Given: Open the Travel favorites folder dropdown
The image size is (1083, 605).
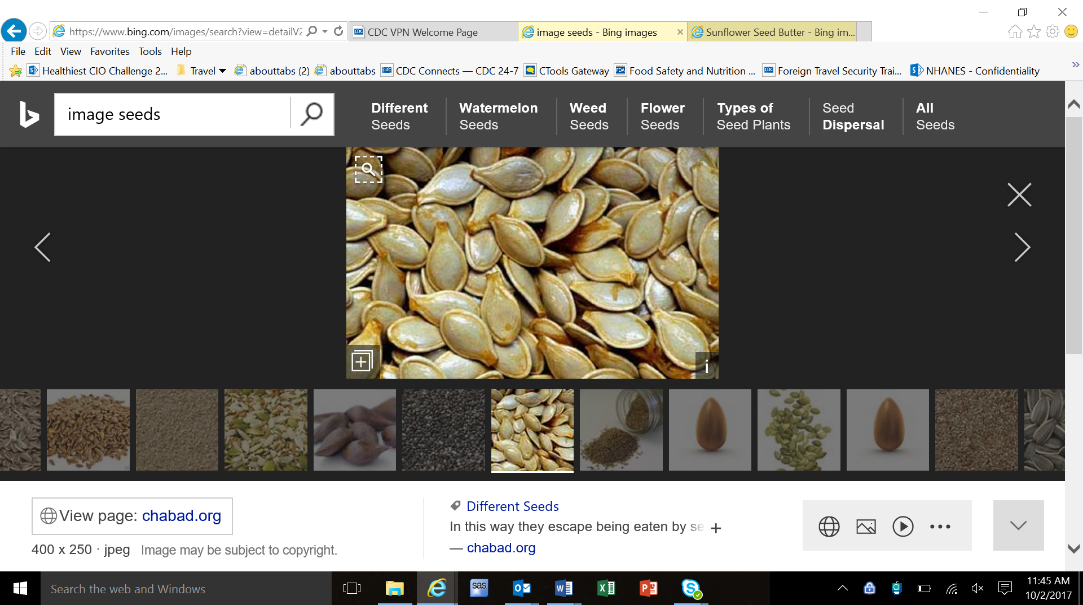Looking at the screenshot, I should (222, 71).
